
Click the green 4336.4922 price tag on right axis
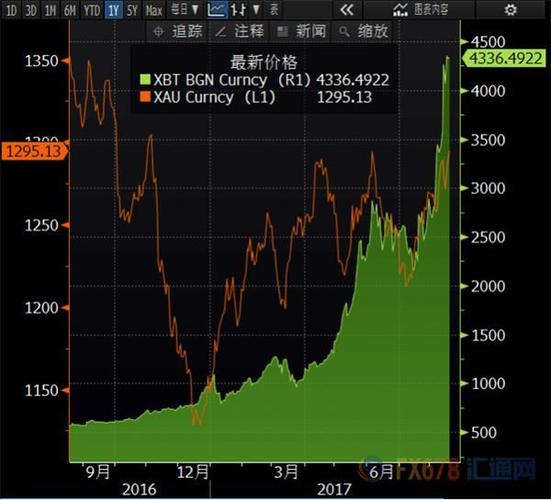tap(504, 58)
